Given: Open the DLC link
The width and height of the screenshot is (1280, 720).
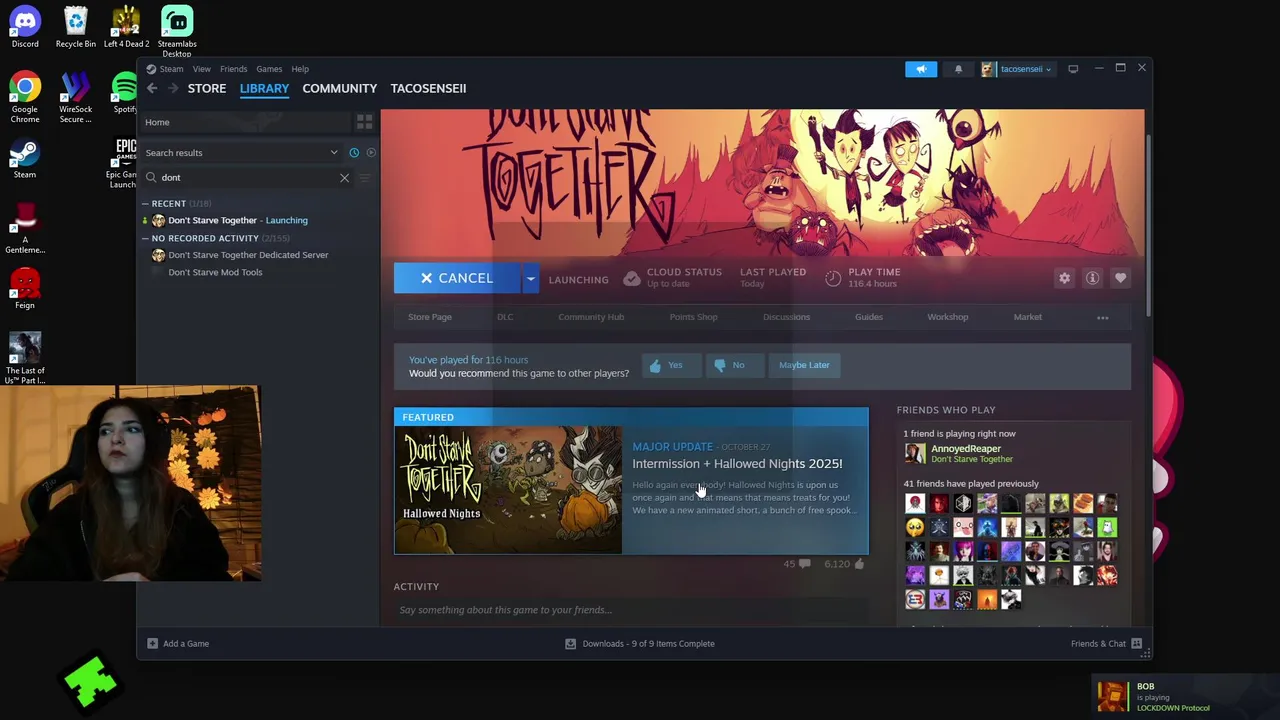Looking at the screenshot, I should [505, 317].
